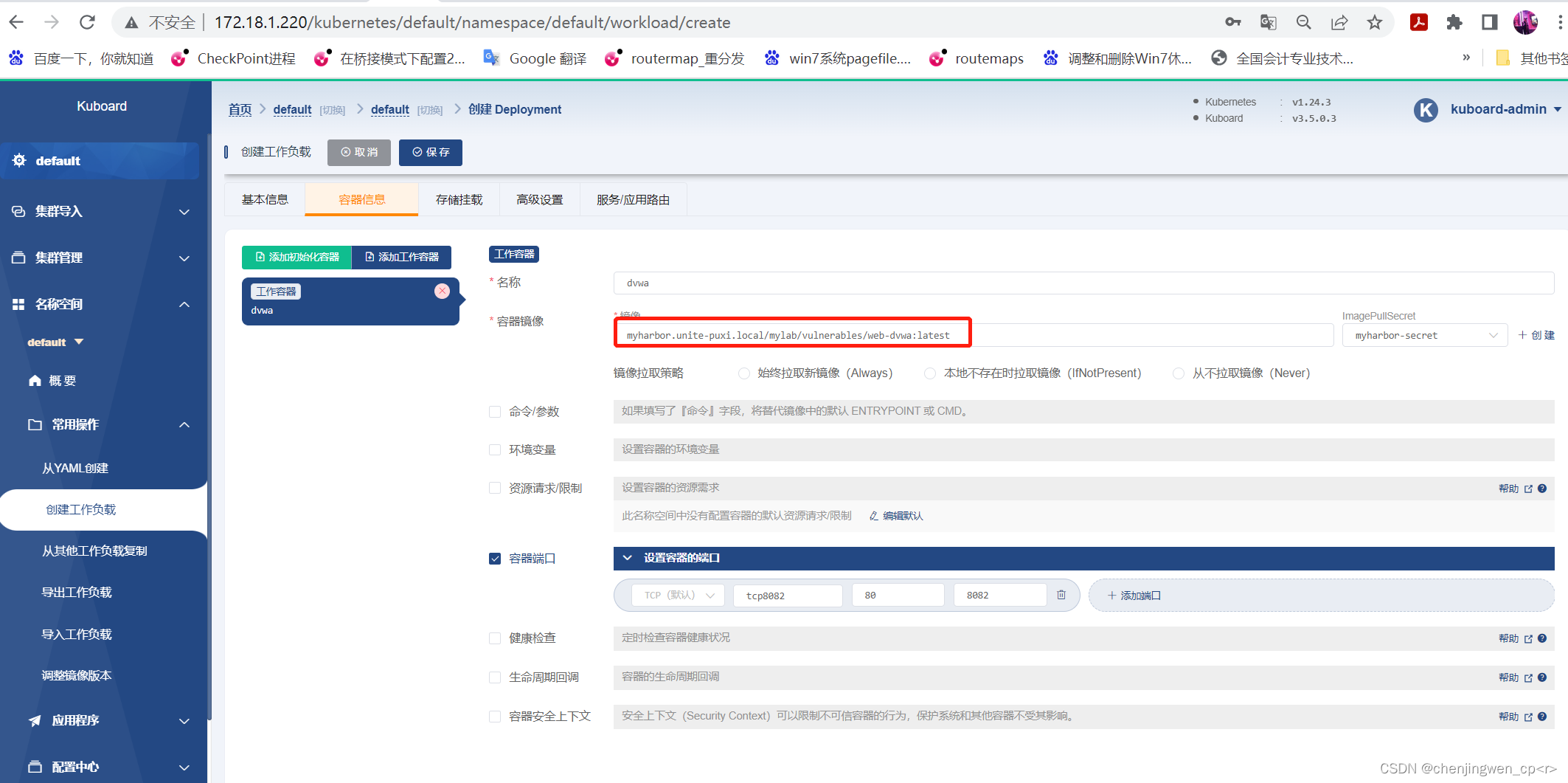The image size is (1568, 783).
Task: Bookmark this page with the star icon
Action: click(x=1375, y=22)
